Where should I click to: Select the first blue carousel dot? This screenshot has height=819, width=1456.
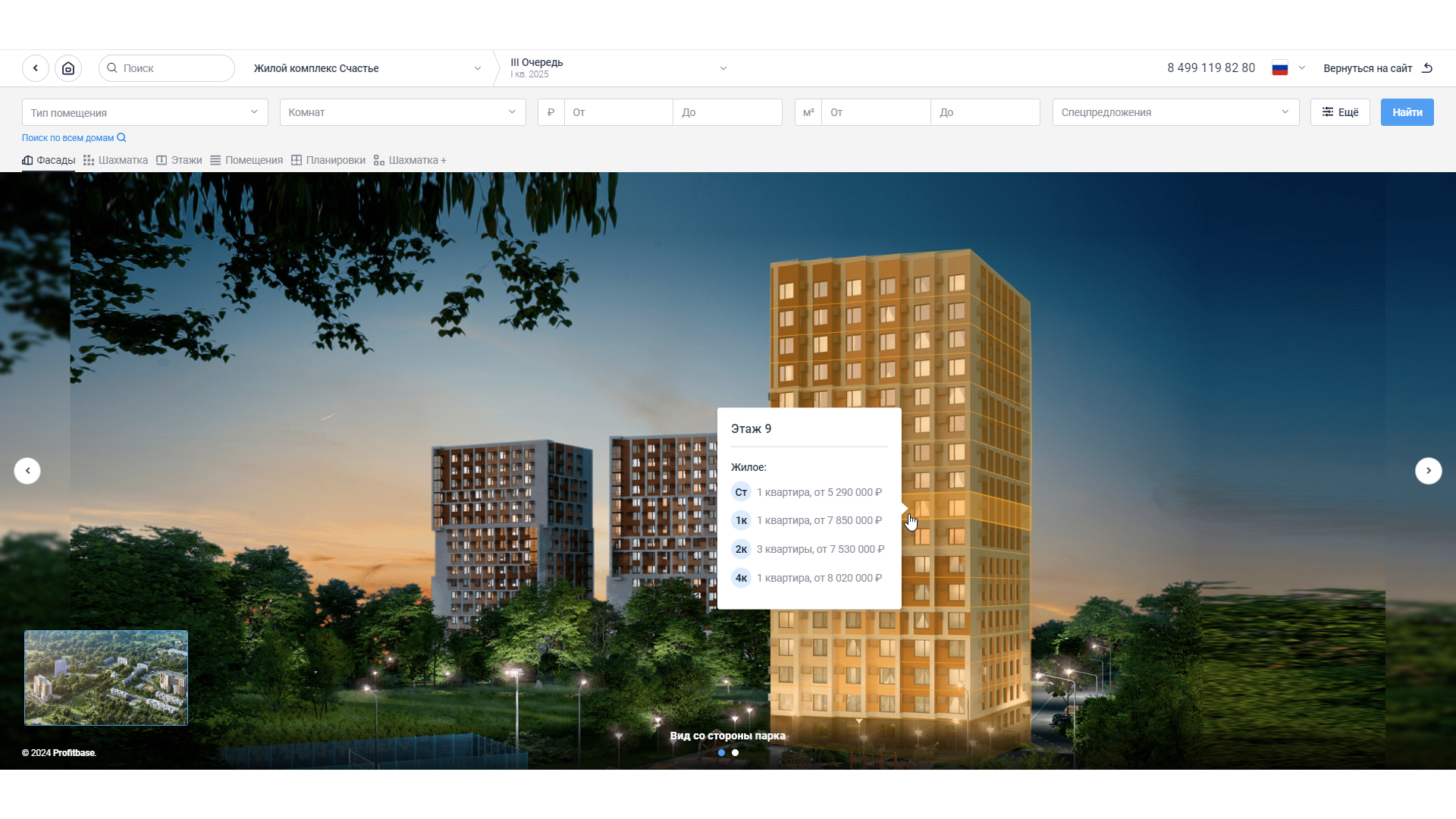click(721, 753)
